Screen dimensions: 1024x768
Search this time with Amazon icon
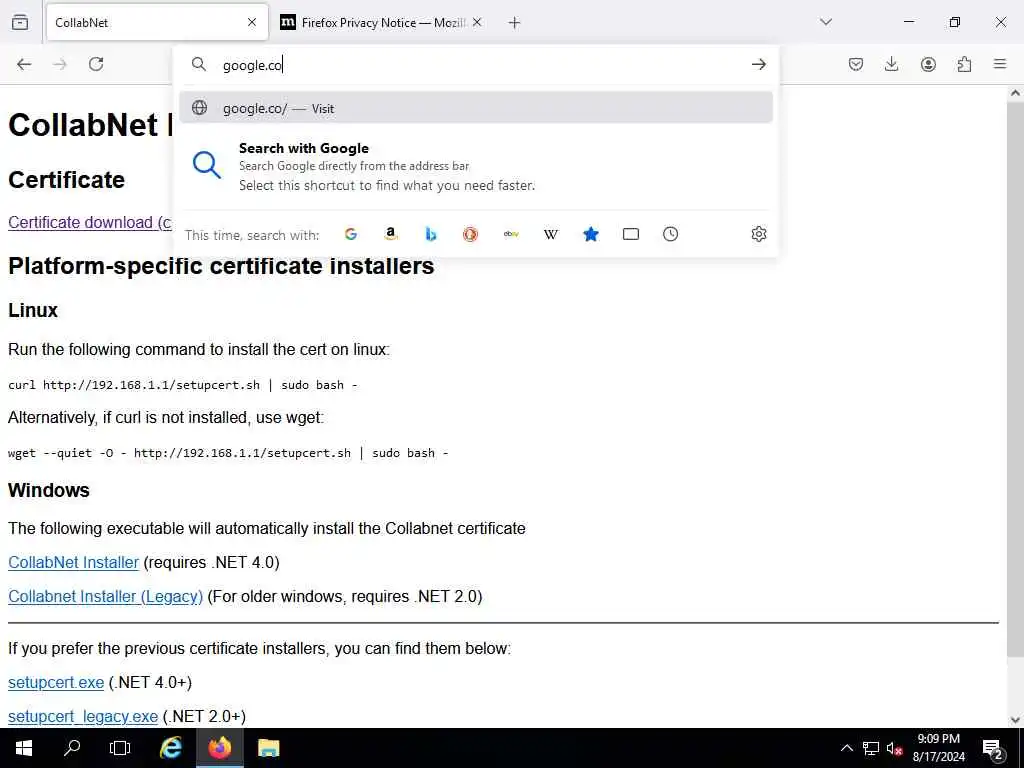tap(391, 234)
